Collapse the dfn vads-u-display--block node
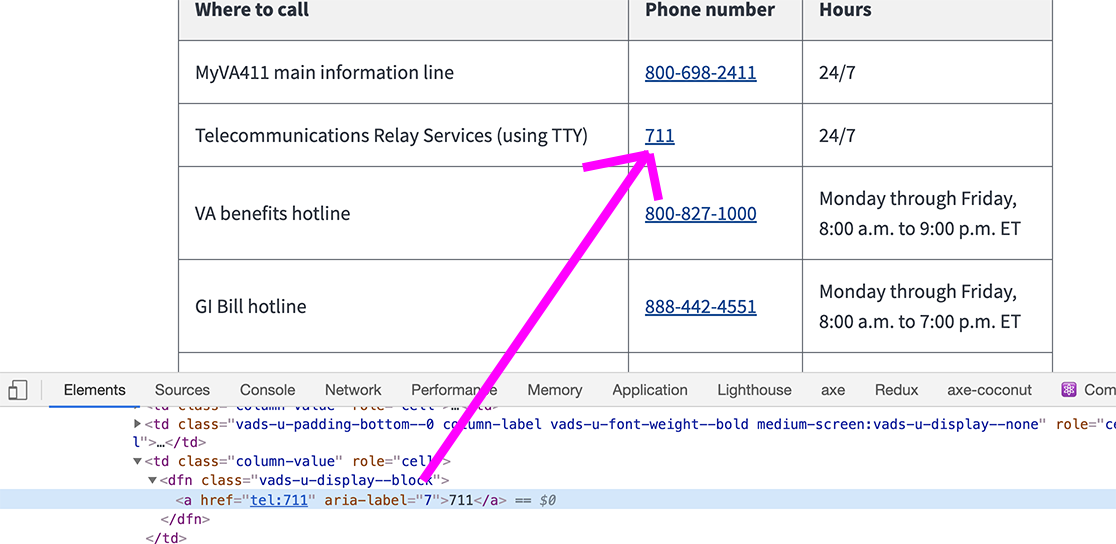Screen dimensions: 1116x544 [x=152, y=481]
